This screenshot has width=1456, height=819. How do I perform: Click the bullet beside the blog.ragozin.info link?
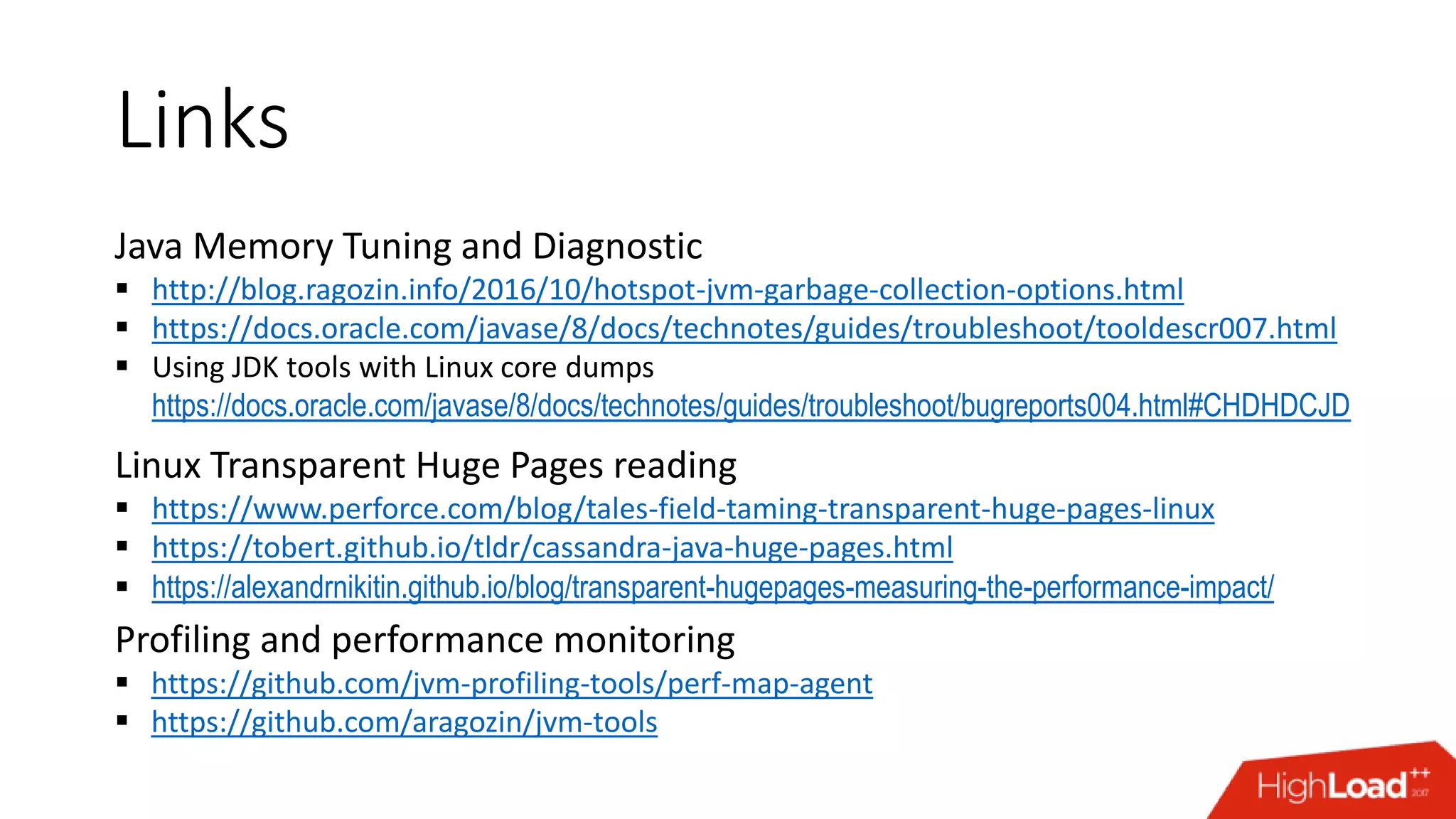(122, 289)
